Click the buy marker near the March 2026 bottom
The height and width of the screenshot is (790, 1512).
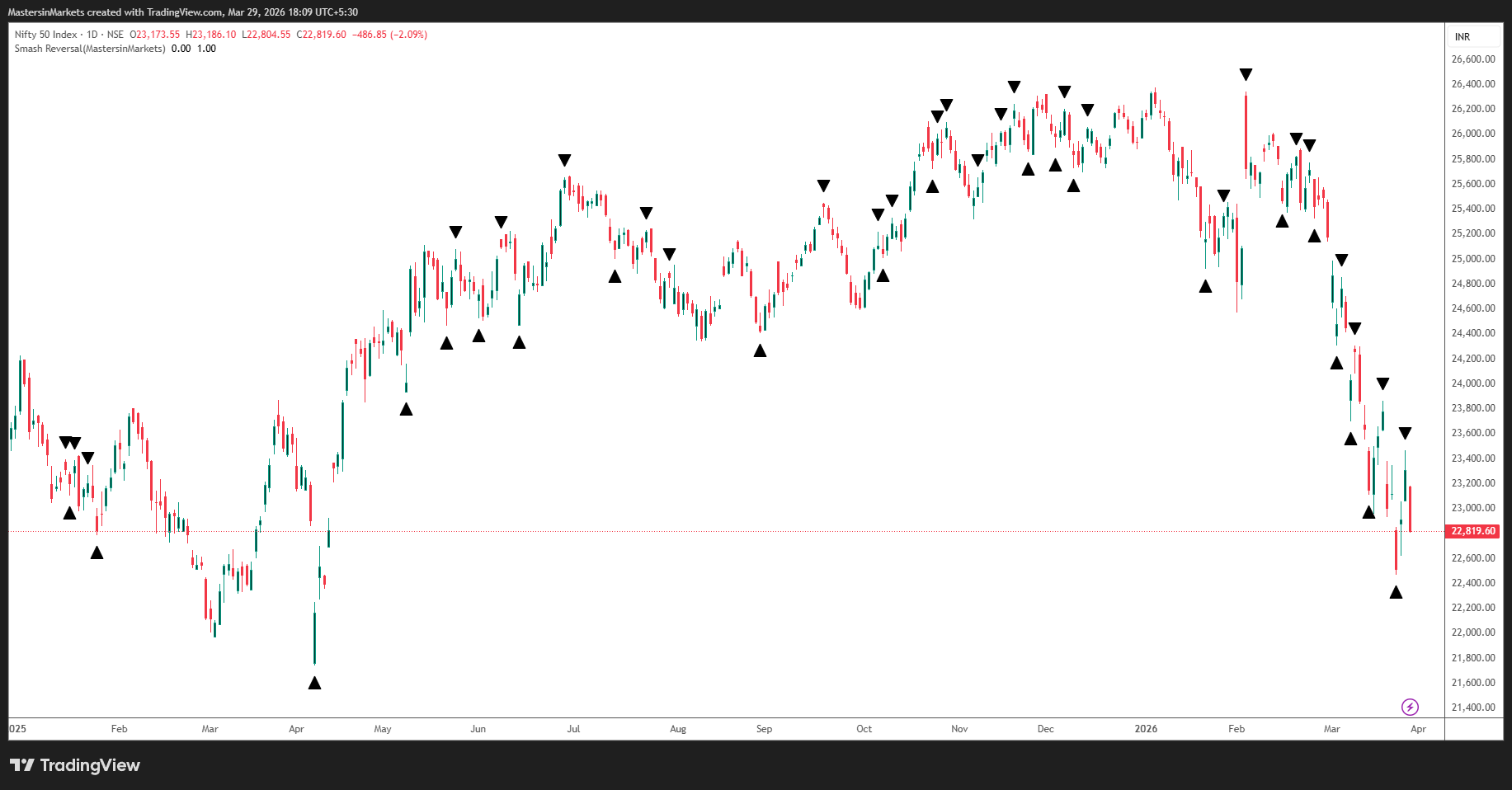1397,592
